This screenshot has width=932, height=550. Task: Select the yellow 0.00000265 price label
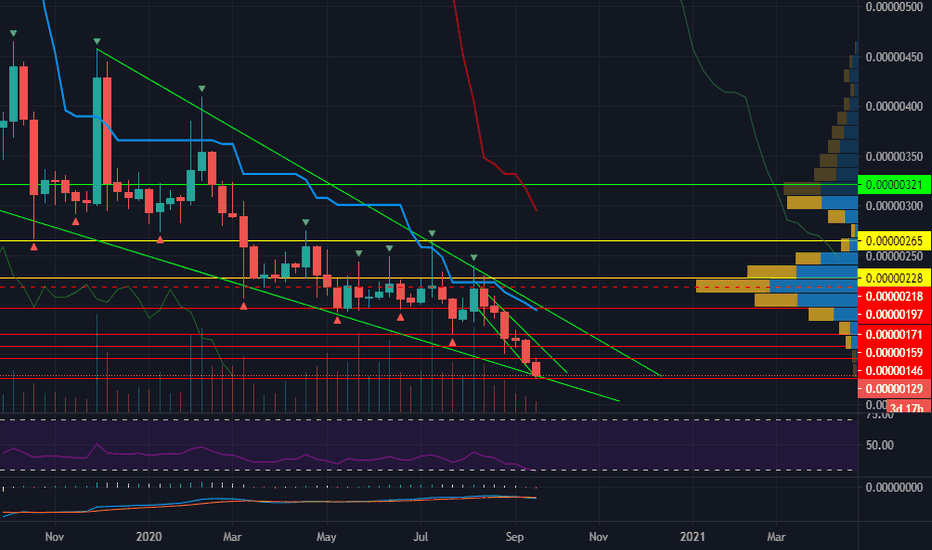895,241
